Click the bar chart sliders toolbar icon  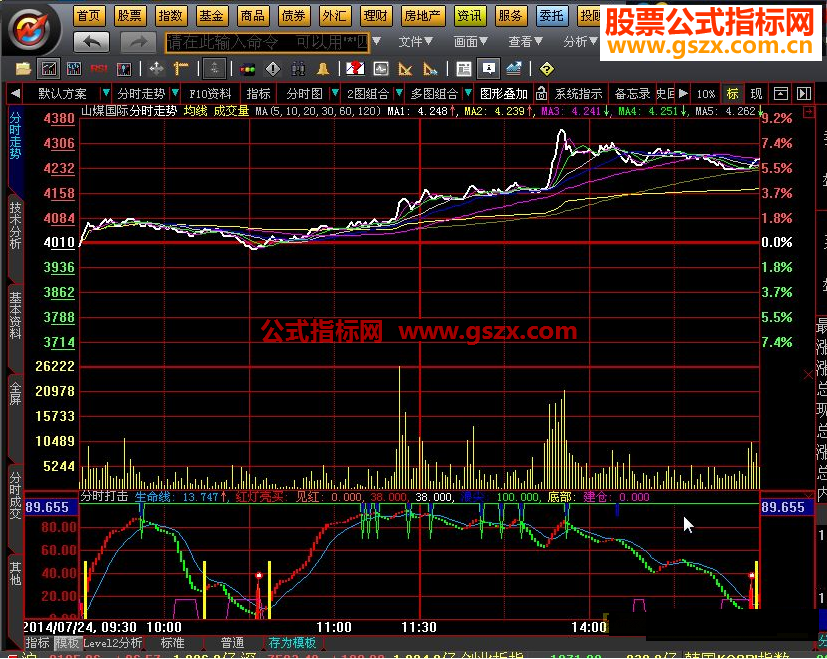[74, 69]
